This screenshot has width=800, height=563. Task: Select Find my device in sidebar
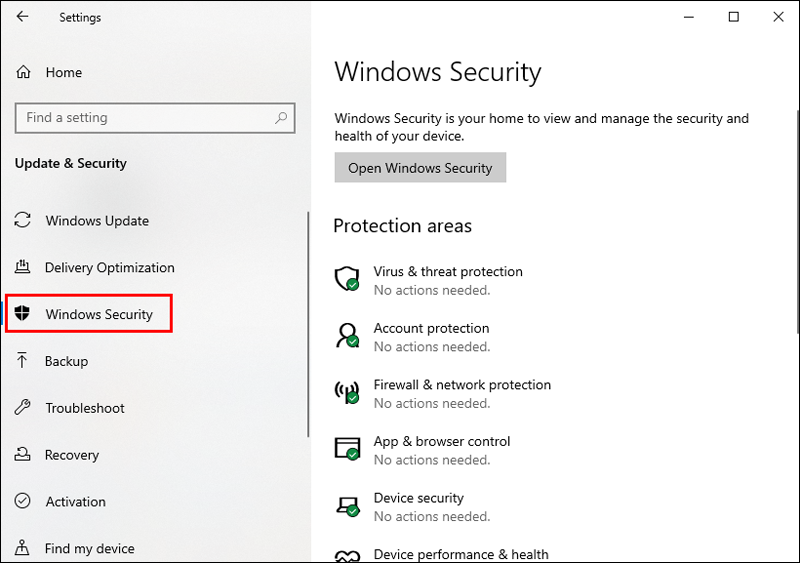pos(89,548)
